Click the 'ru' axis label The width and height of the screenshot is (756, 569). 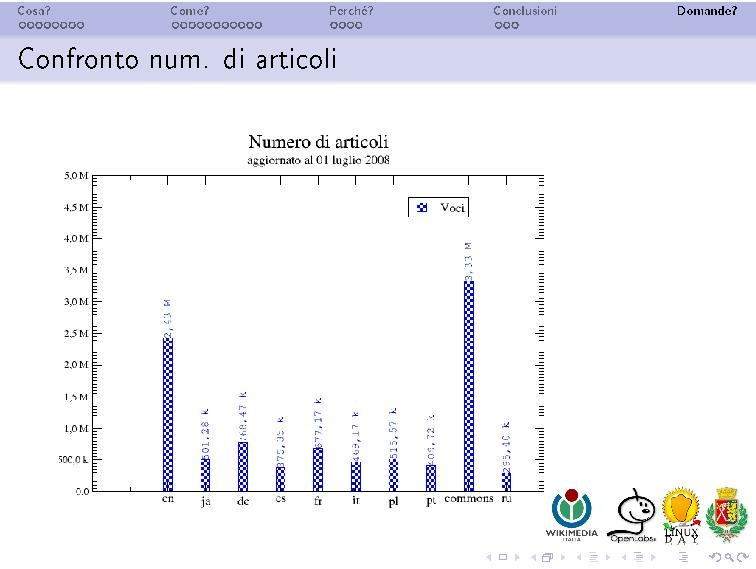506,499
